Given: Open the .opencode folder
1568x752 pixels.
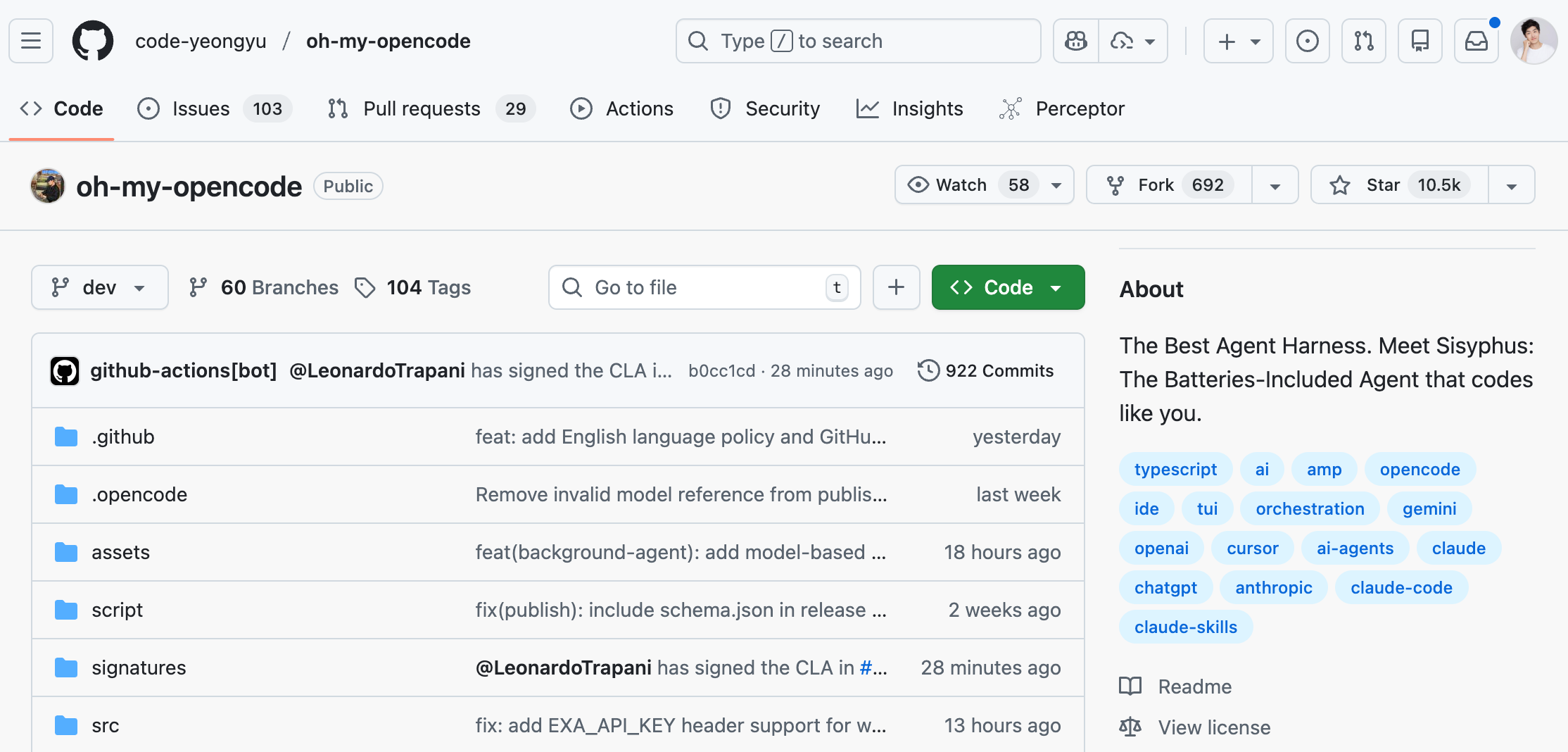Looking at the screenshot, I should (x=139, y=494).
